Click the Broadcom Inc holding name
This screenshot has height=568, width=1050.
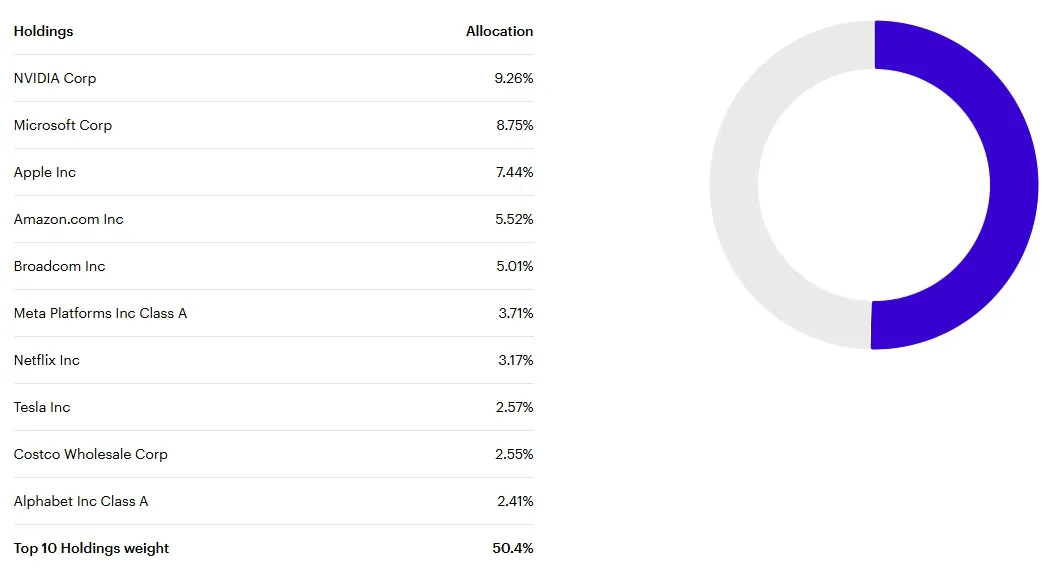coord(60,266)
